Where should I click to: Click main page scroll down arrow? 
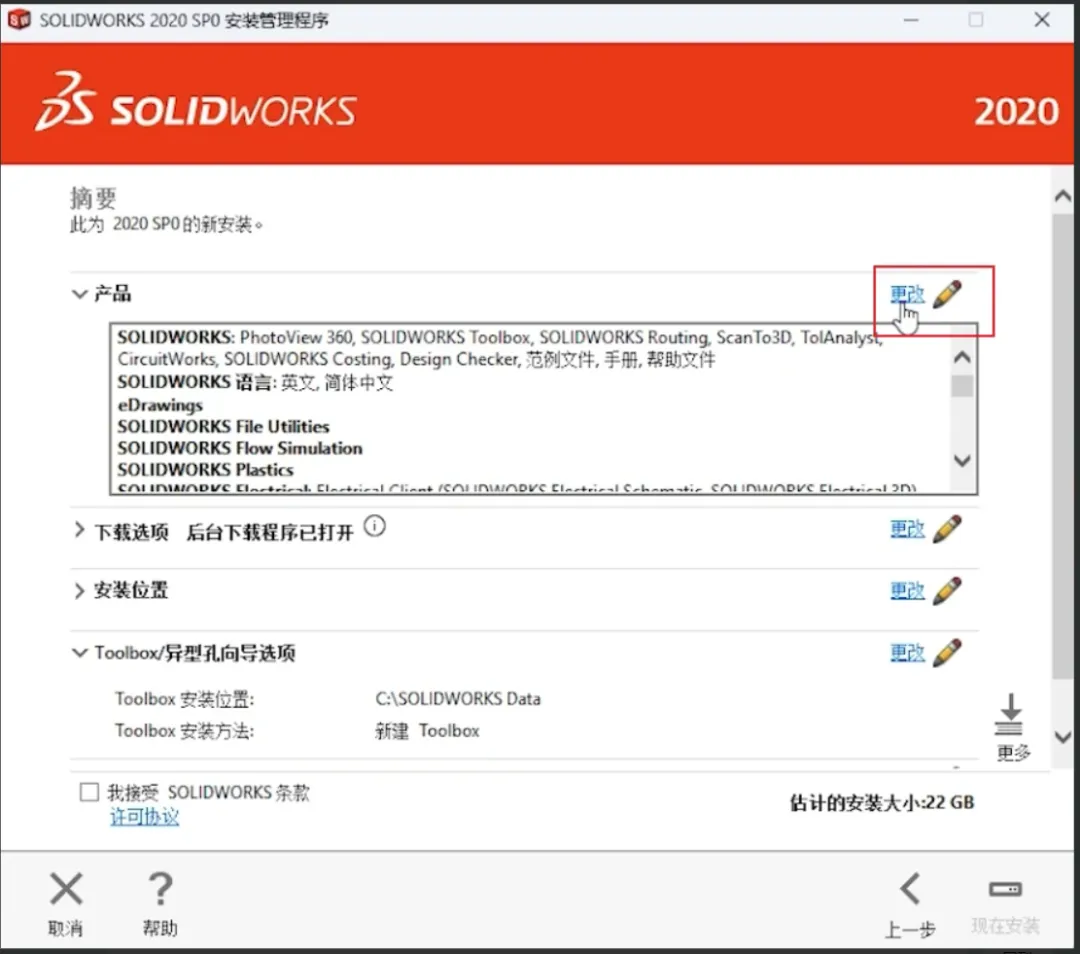point(1063,737)
